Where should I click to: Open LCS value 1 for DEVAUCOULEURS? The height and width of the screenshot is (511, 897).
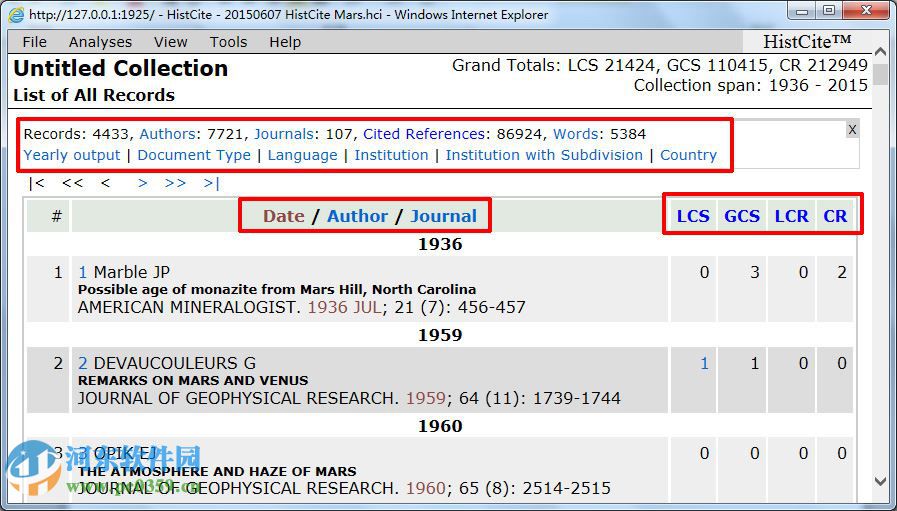pyautogui.click(x=704, y=363)
